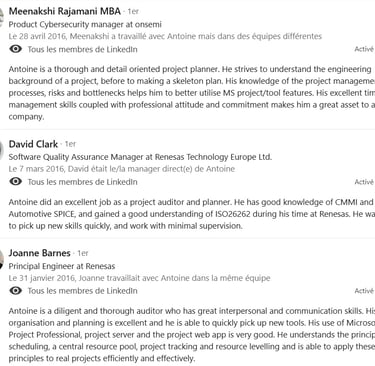375x366 pixels.
Task: Click Joanne Barnes's recommendation text paragraph
Action: [x=192, y=334]
